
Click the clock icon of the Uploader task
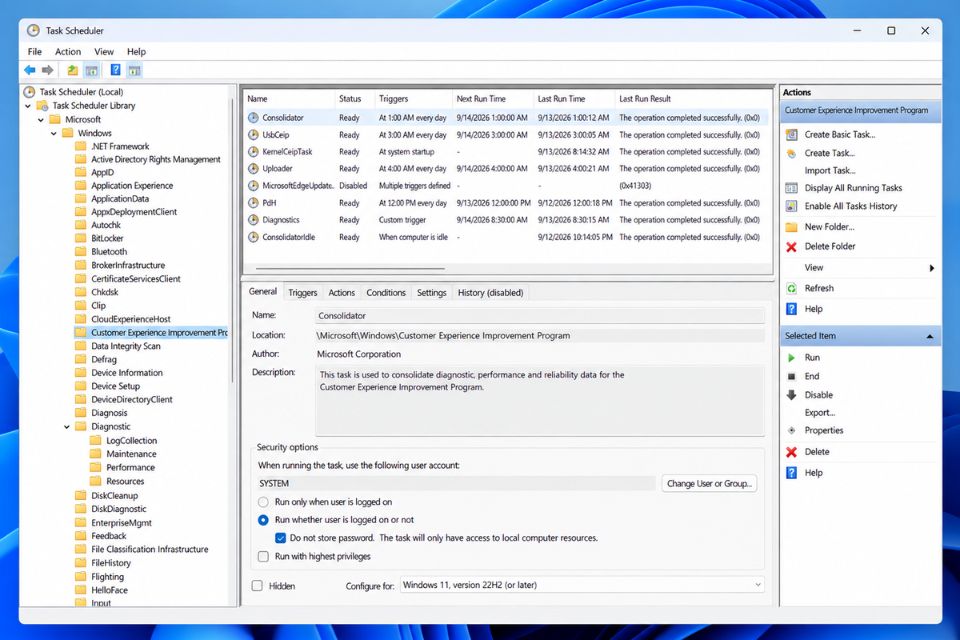pyautogui.click(x=253, y=168)
